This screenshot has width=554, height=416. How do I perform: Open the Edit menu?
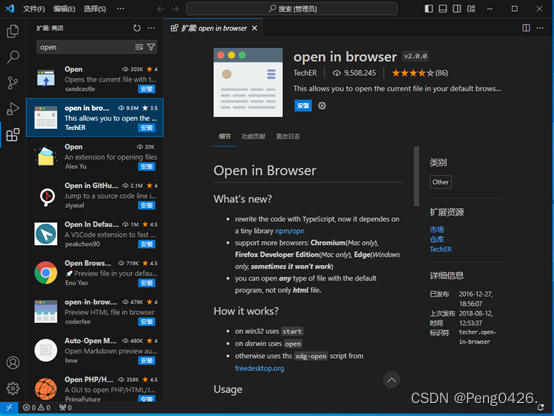pos(64,9)
